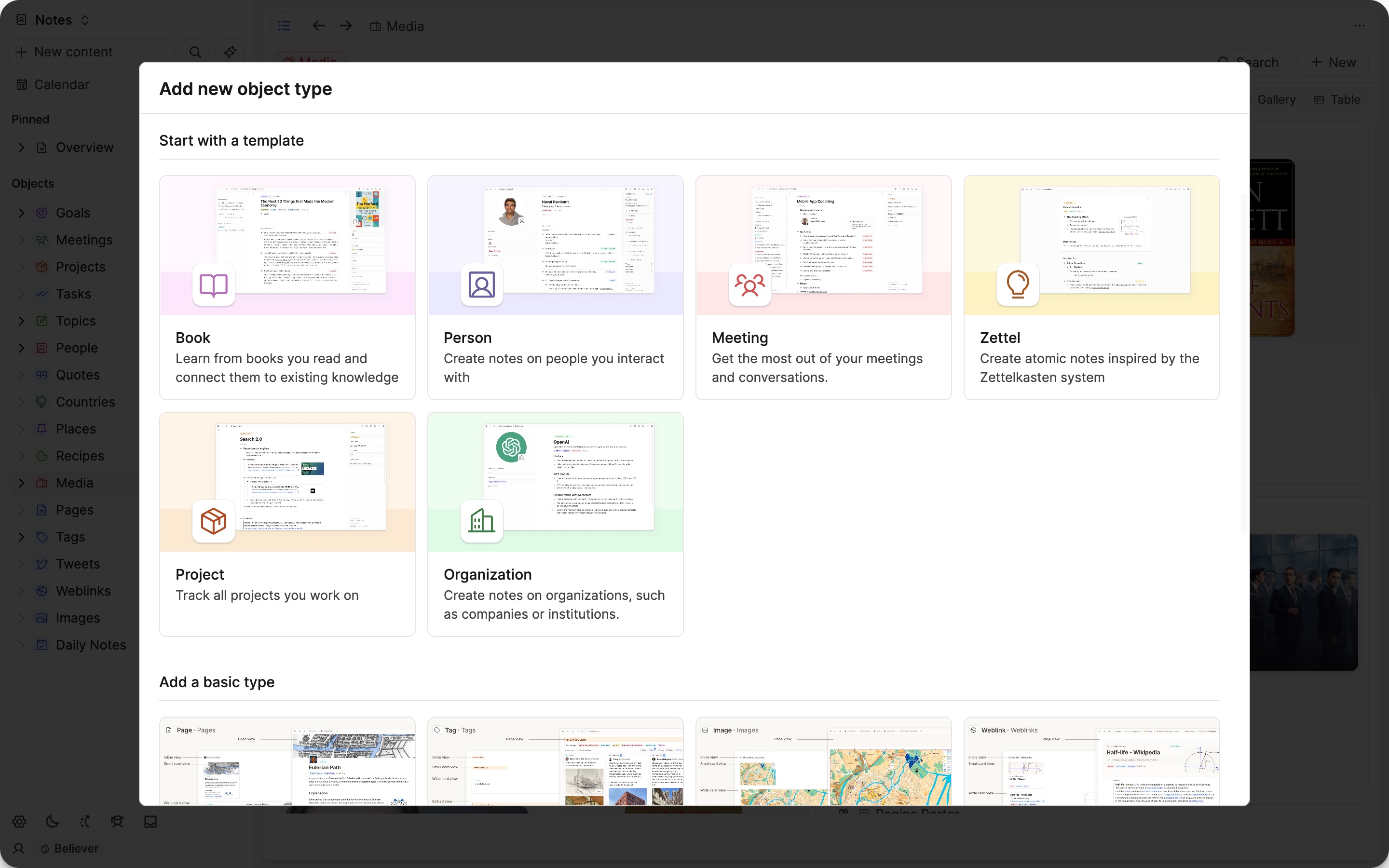Open Calendar in the sidebar
This screenshot has width=1389, height=868.
[x=61, y=84]
